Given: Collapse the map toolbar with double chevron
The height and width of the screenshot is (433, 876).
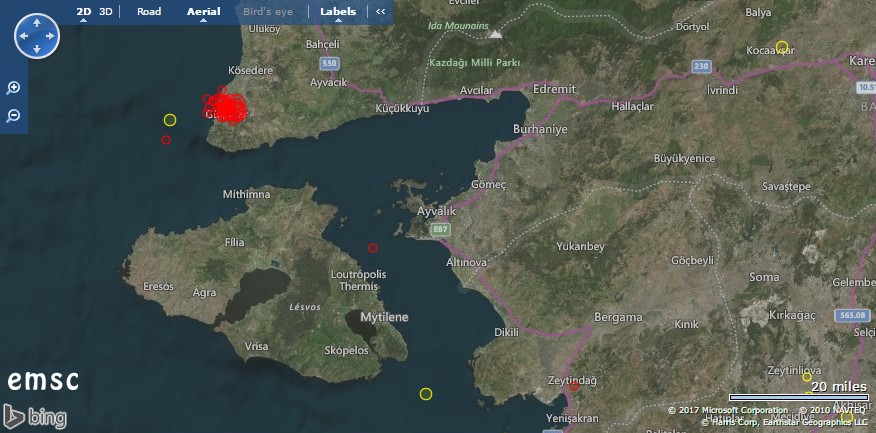Looking at the screenshot, I should (x=381, y=12).
